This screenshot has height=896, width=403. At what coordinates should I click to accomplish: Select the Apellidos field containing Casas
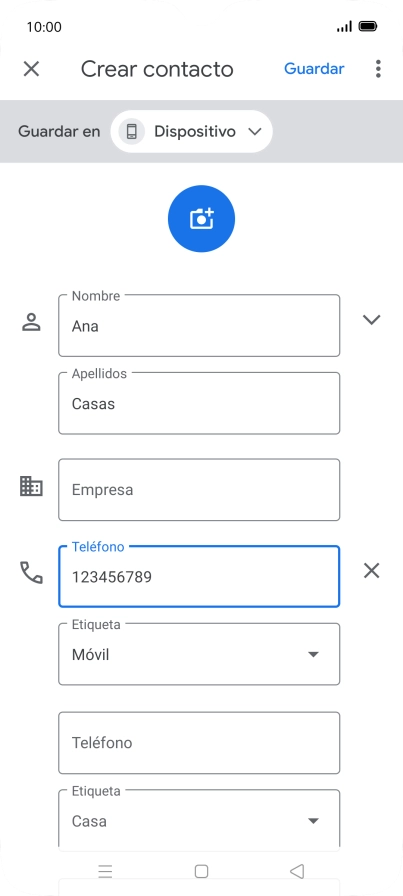(x=199, y=403)
